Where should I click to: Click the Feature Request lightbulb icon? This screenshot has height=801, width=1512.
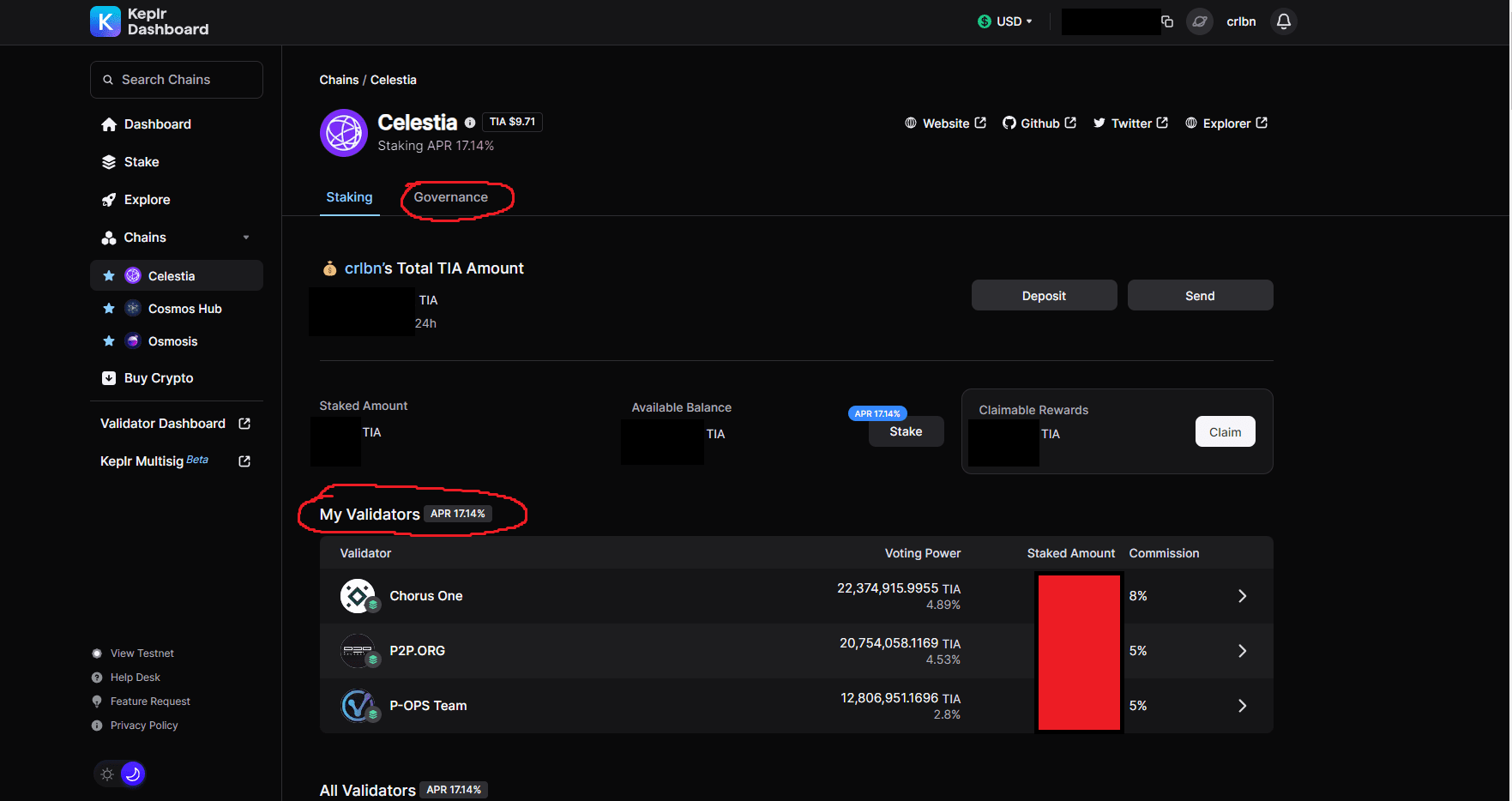(97, 702)
